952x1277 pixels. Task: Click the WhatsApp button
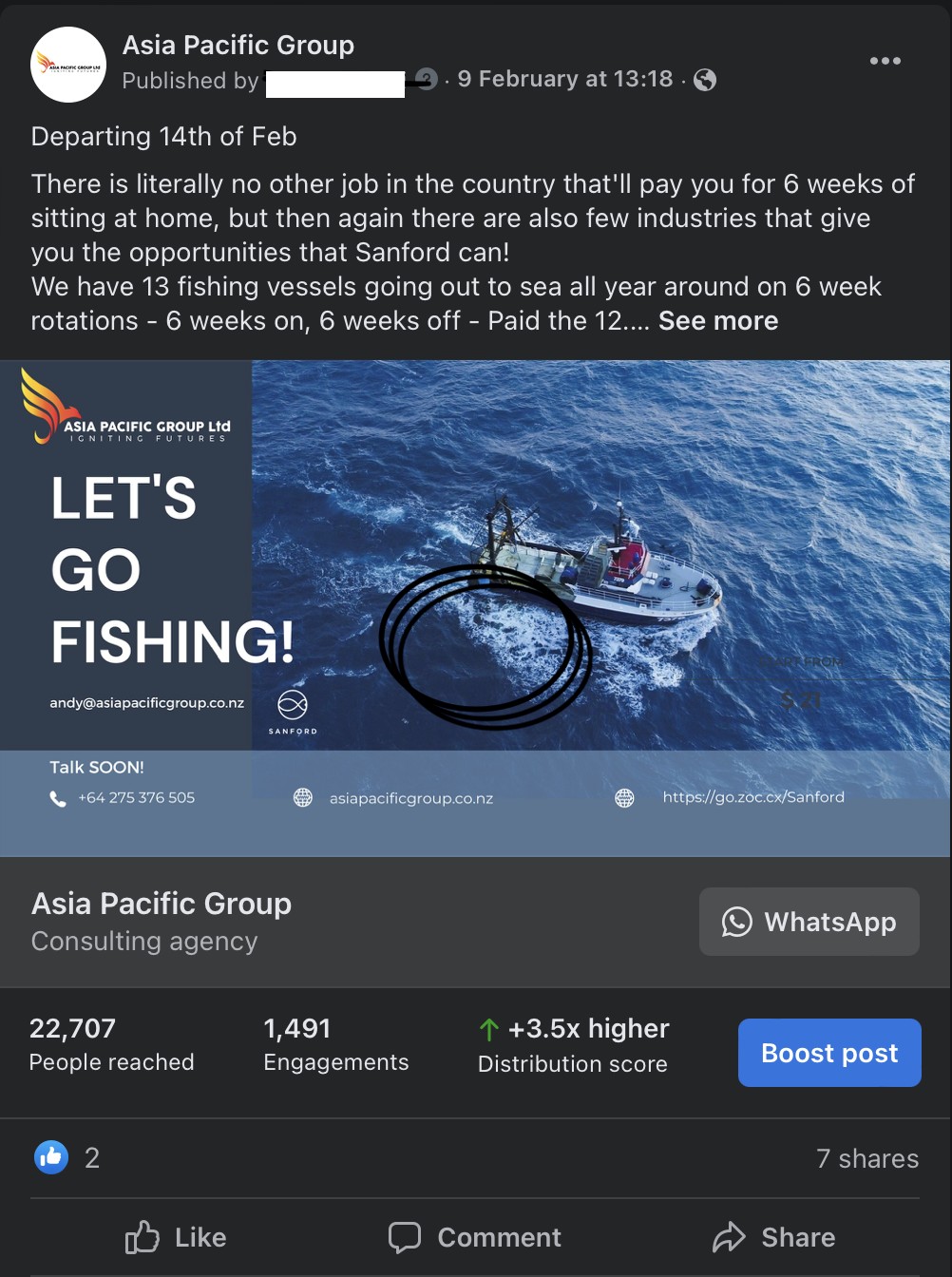pyautogui.click(x=809, y=922)
